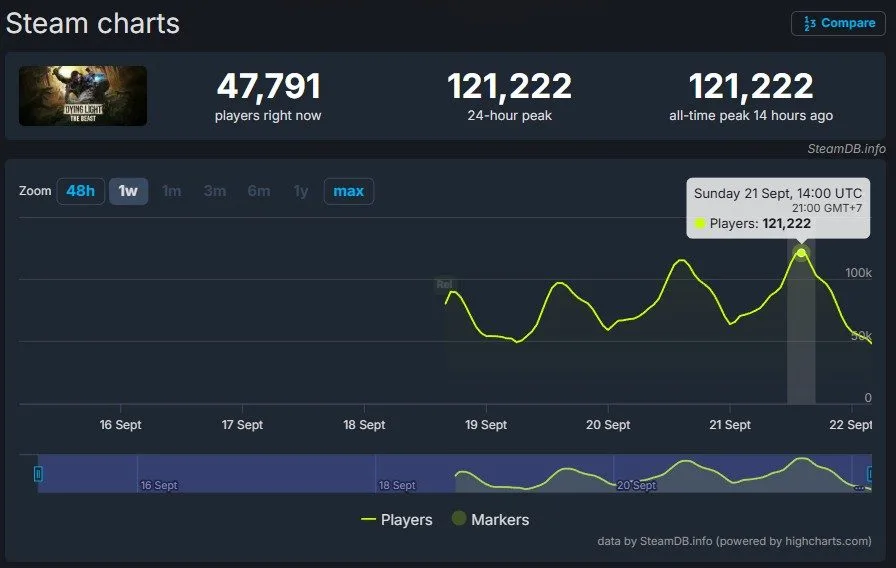Toggle the Players series in legend
Image resolution: width=896 pixels, height=568 pixels.
(397, 519)
